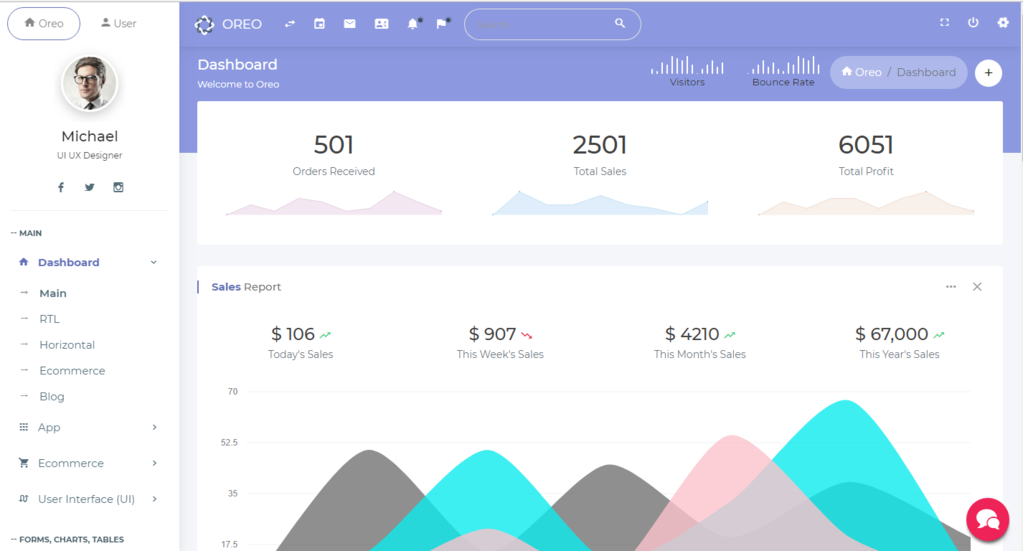Click the Total Sales blue area chart
The image size is (1023, 551).
pyautogui.click(x=600, y=203)
